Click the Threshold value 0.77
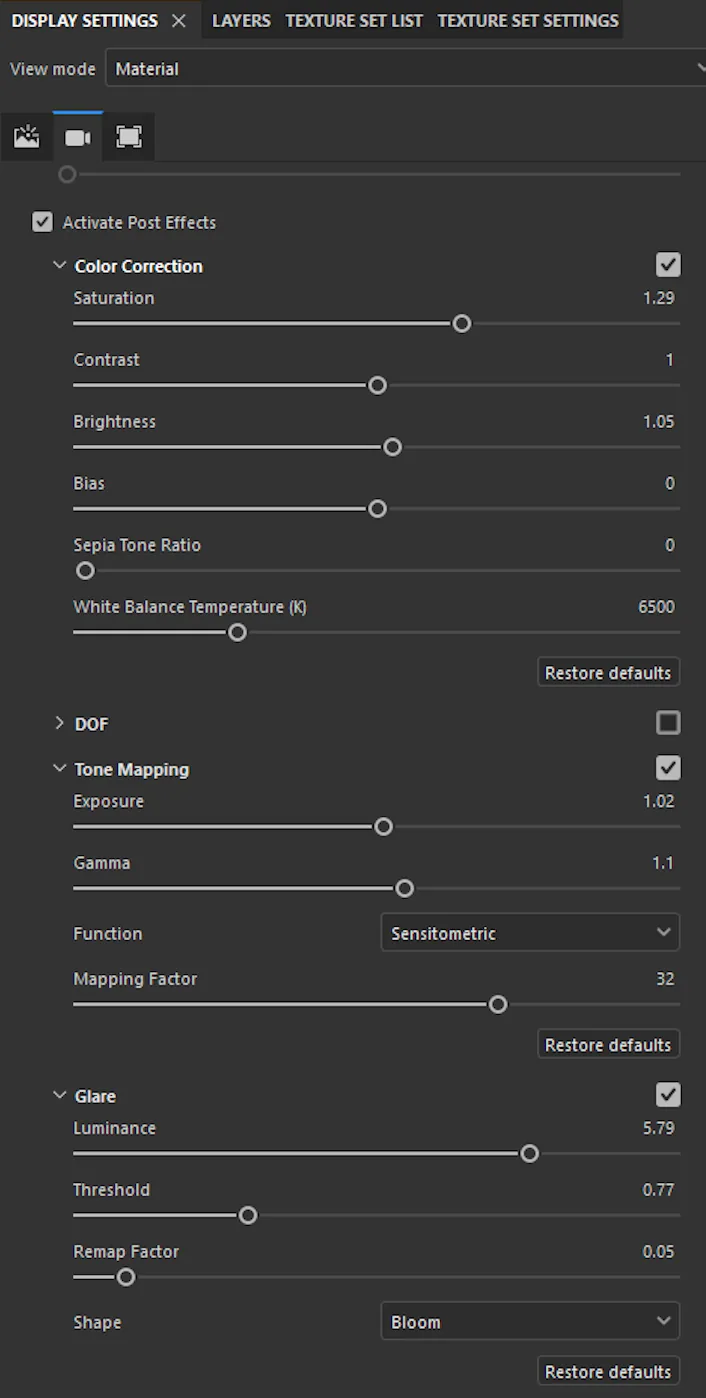Viewport: 706px width, 1398px height. tap(659, 1190)
